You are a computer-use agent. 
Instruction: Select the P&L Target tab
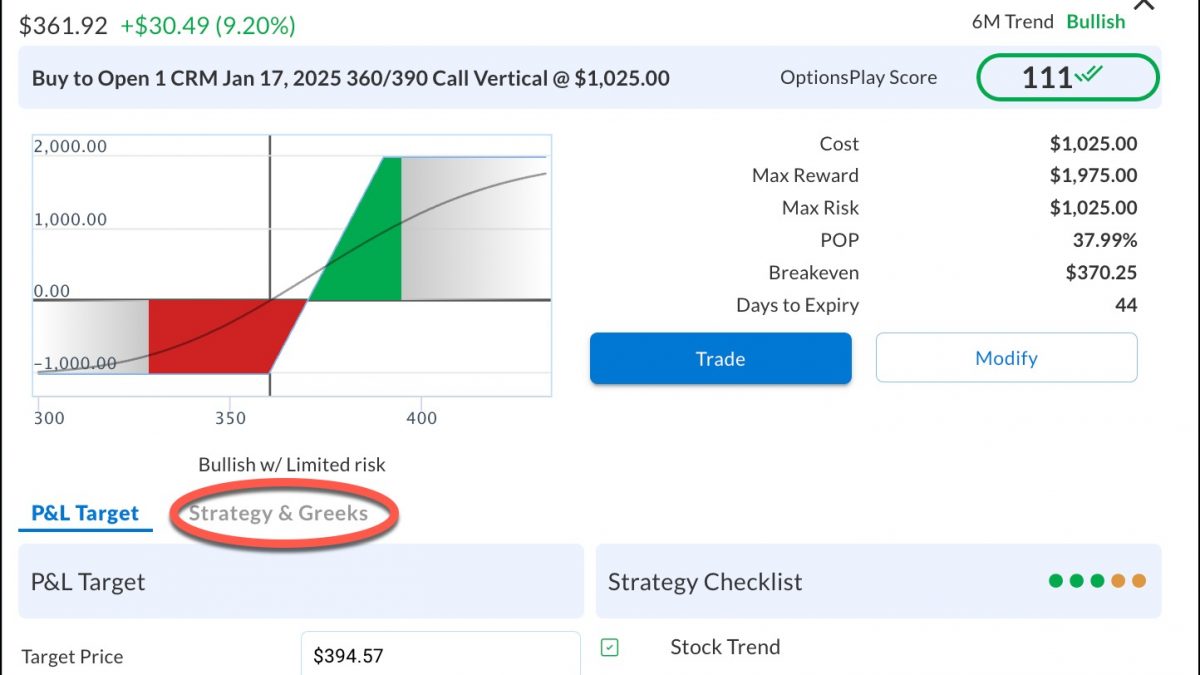(85, 514)
